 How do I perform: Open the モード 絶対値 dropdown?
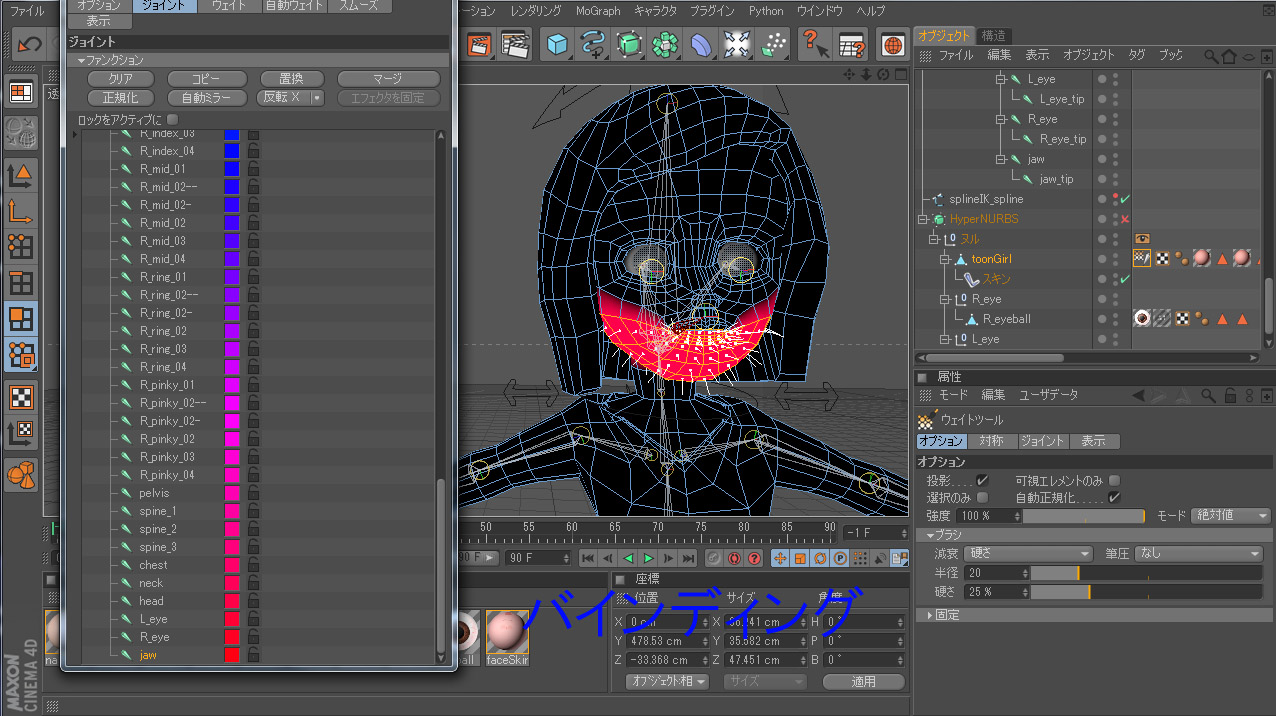pos(1231,516)
